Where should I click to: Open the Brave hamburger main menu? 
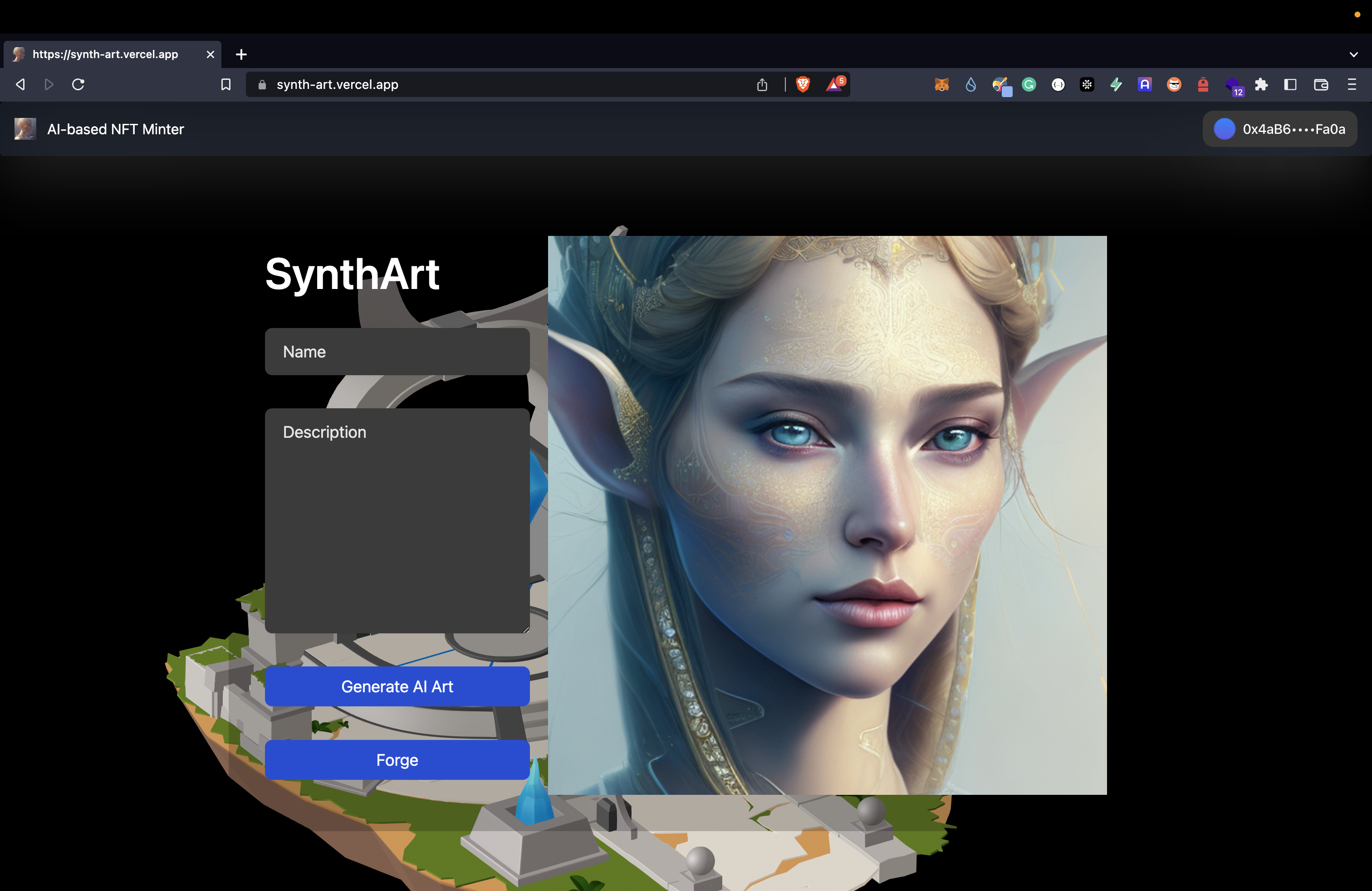point(1352,85)
